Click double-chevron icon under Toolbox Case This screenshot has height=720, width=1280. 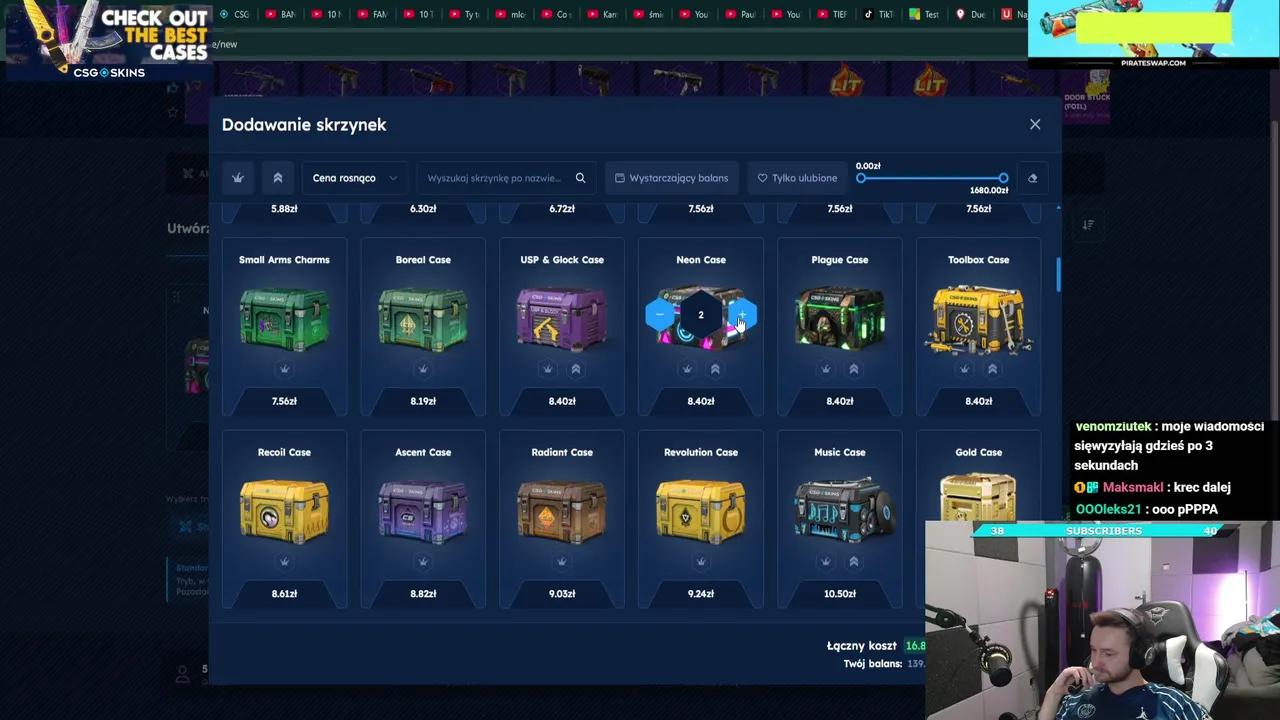point(993,369)
